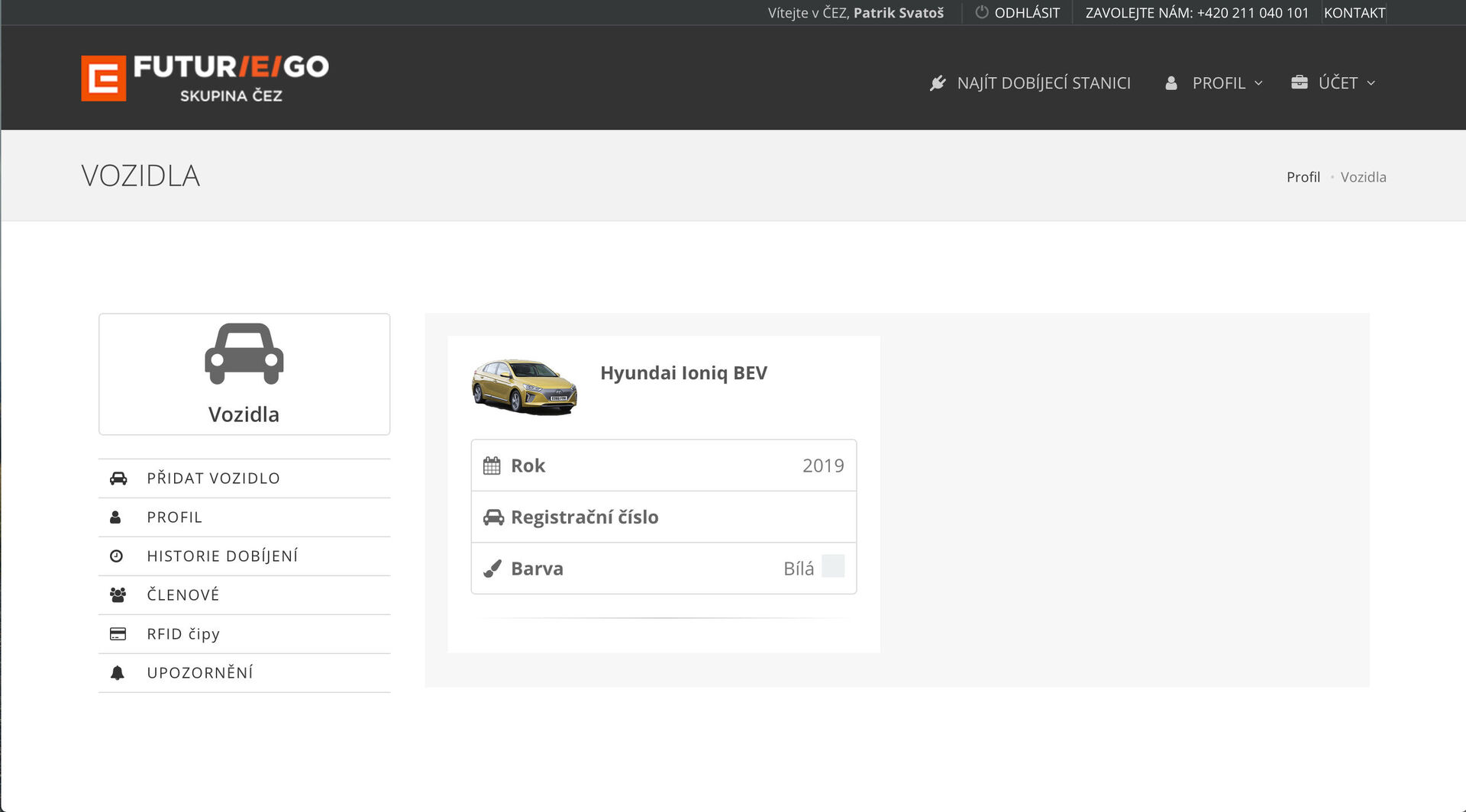Screen dimensions: 1466x812
Task: Open the Kontakt link in top bar
Action: tap(1354, 13)
